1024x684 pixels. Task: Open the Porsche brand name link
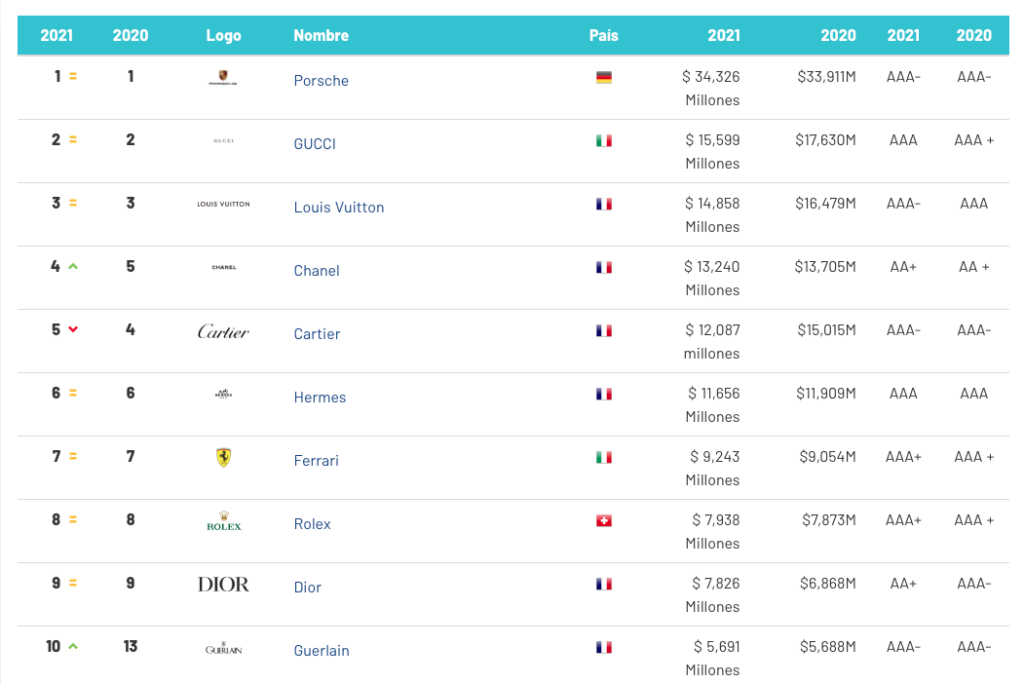321,81
